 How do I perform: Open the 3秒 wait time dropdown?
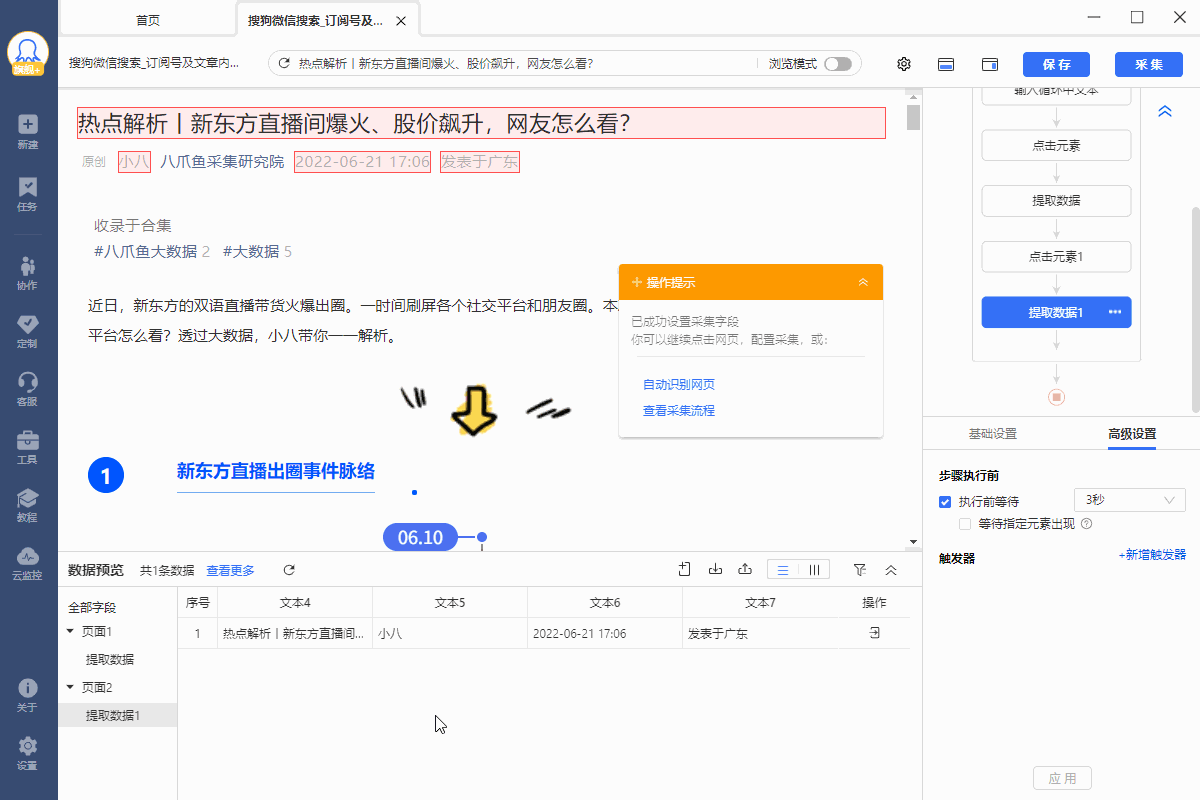pyautogui.click(x=1129, y=499)
